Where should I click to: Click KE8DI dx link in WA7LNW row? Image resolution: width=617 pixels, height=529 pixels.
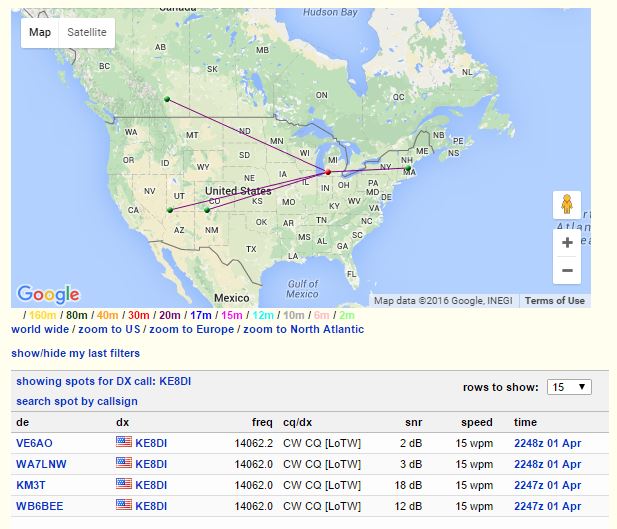[151, 464]
